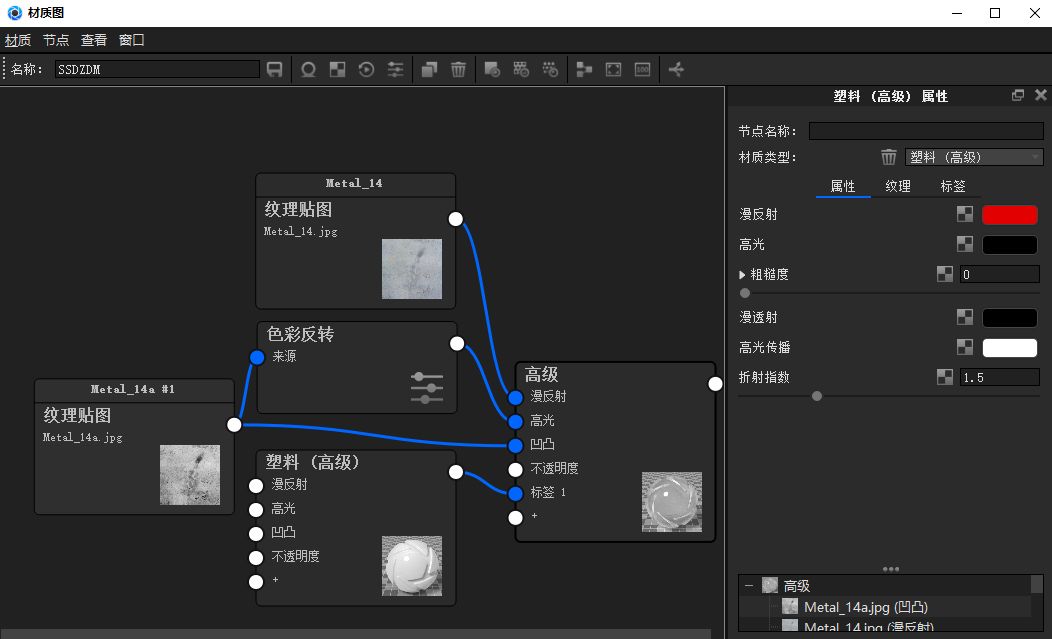Zoom graph to fit all nodes
The width and height of the screenshot is (1052, 639).
click(613, 69)
